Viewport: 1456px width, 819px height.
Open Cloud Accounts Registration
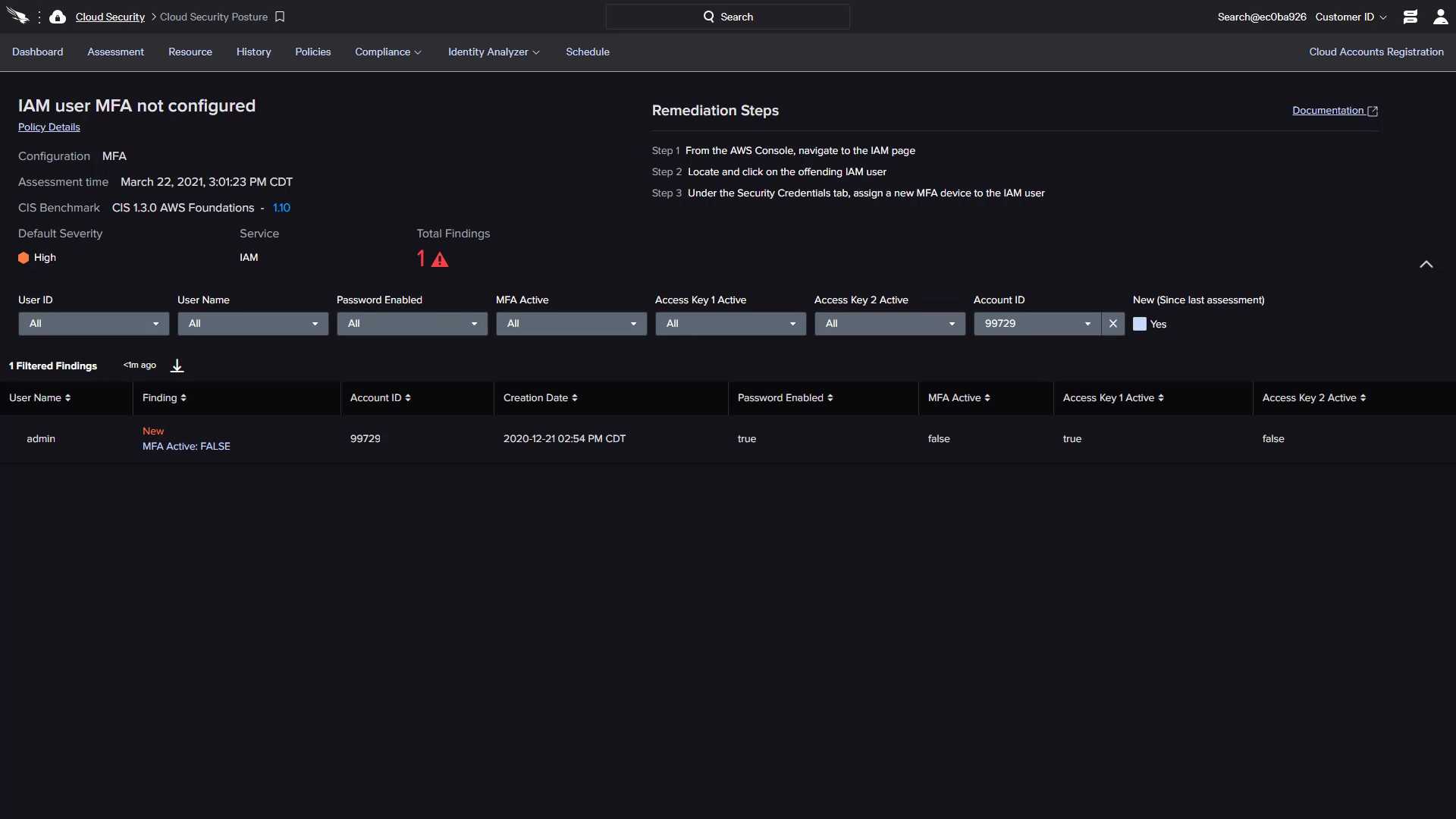tap(1376, 52)
